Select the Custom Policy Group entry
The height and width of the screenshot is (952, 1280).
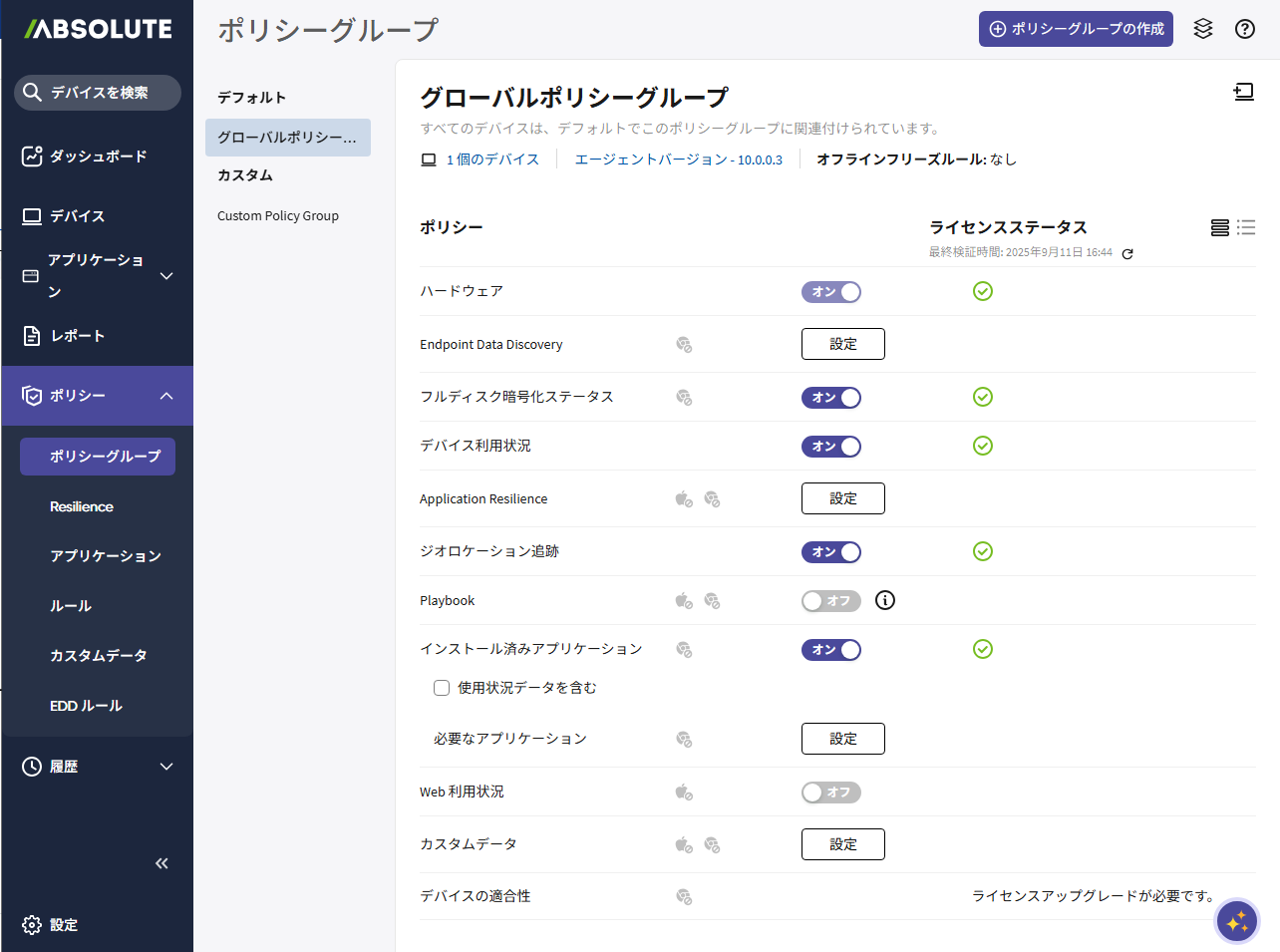tap(278, 216)
